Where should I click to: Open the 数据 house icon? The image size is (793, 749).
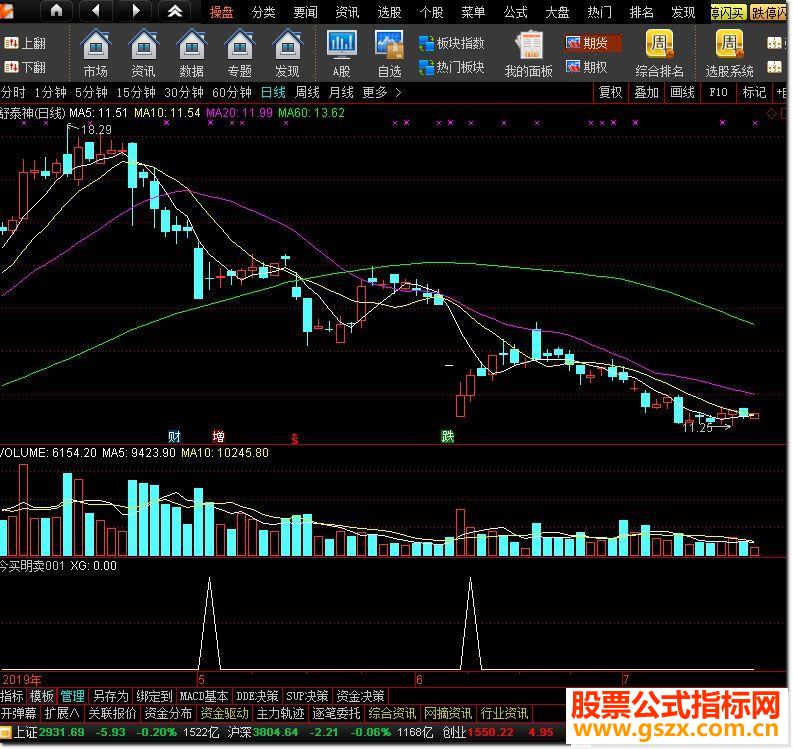click(x=192, y=53)
